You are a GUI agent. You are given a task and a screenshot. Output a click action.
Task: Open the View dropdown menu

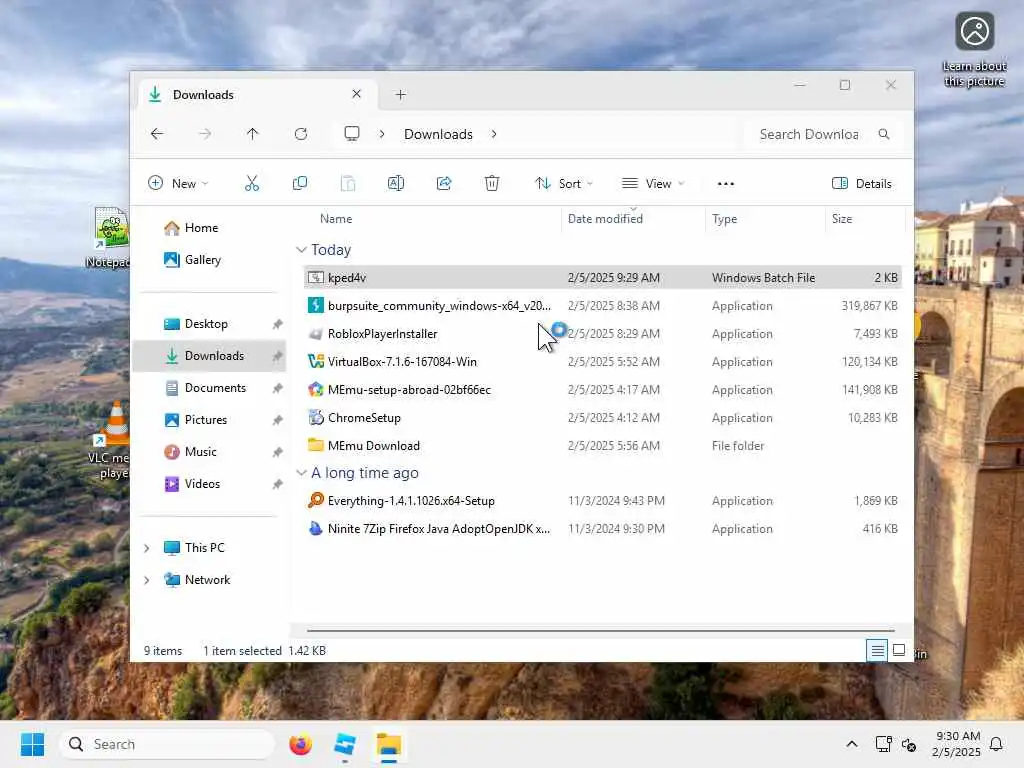click(x=653, y=184)
